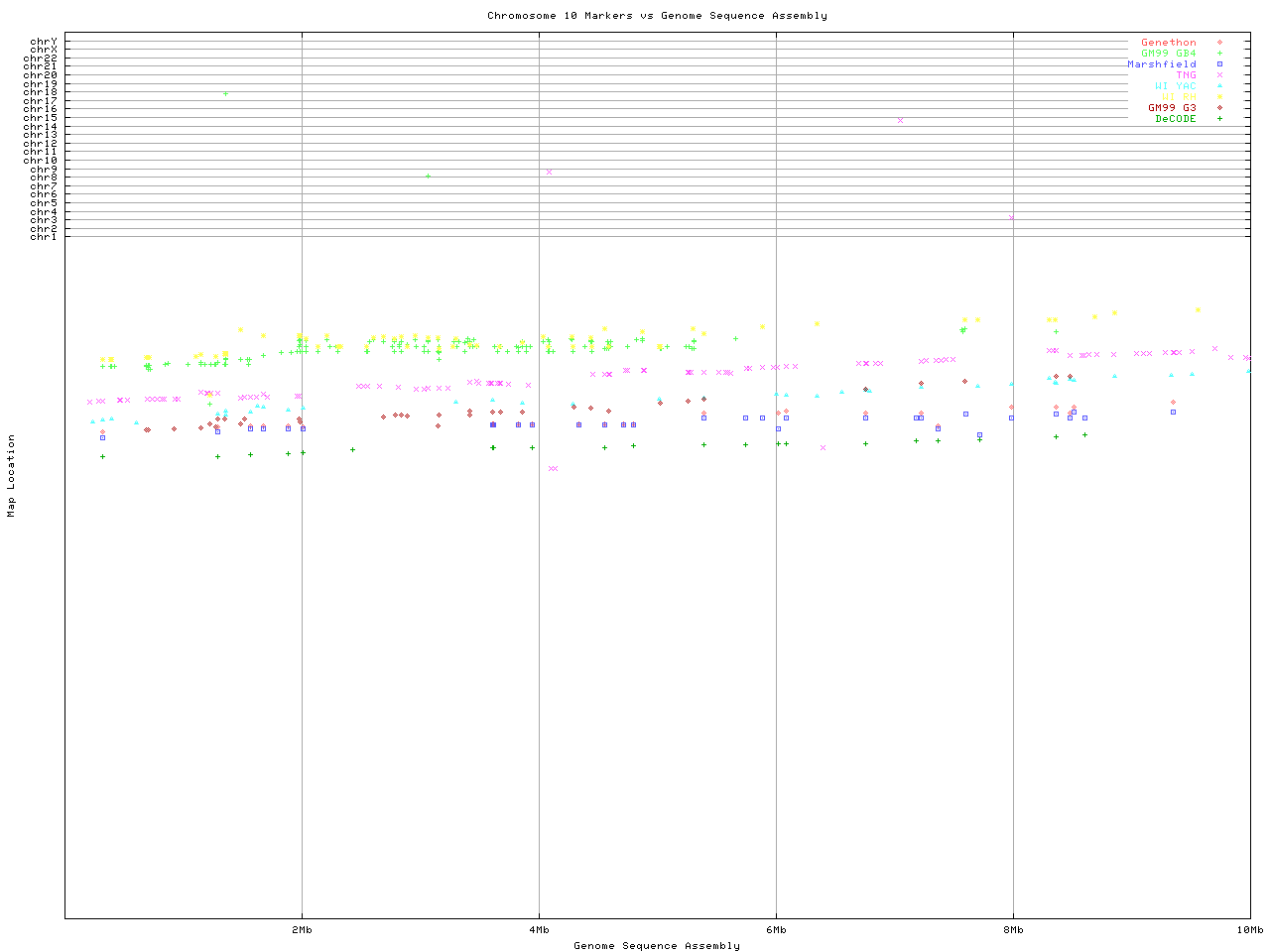This screenshot has width=1270, height=952.
Task: Click the chart title text
Action: [x=657, y=16]
